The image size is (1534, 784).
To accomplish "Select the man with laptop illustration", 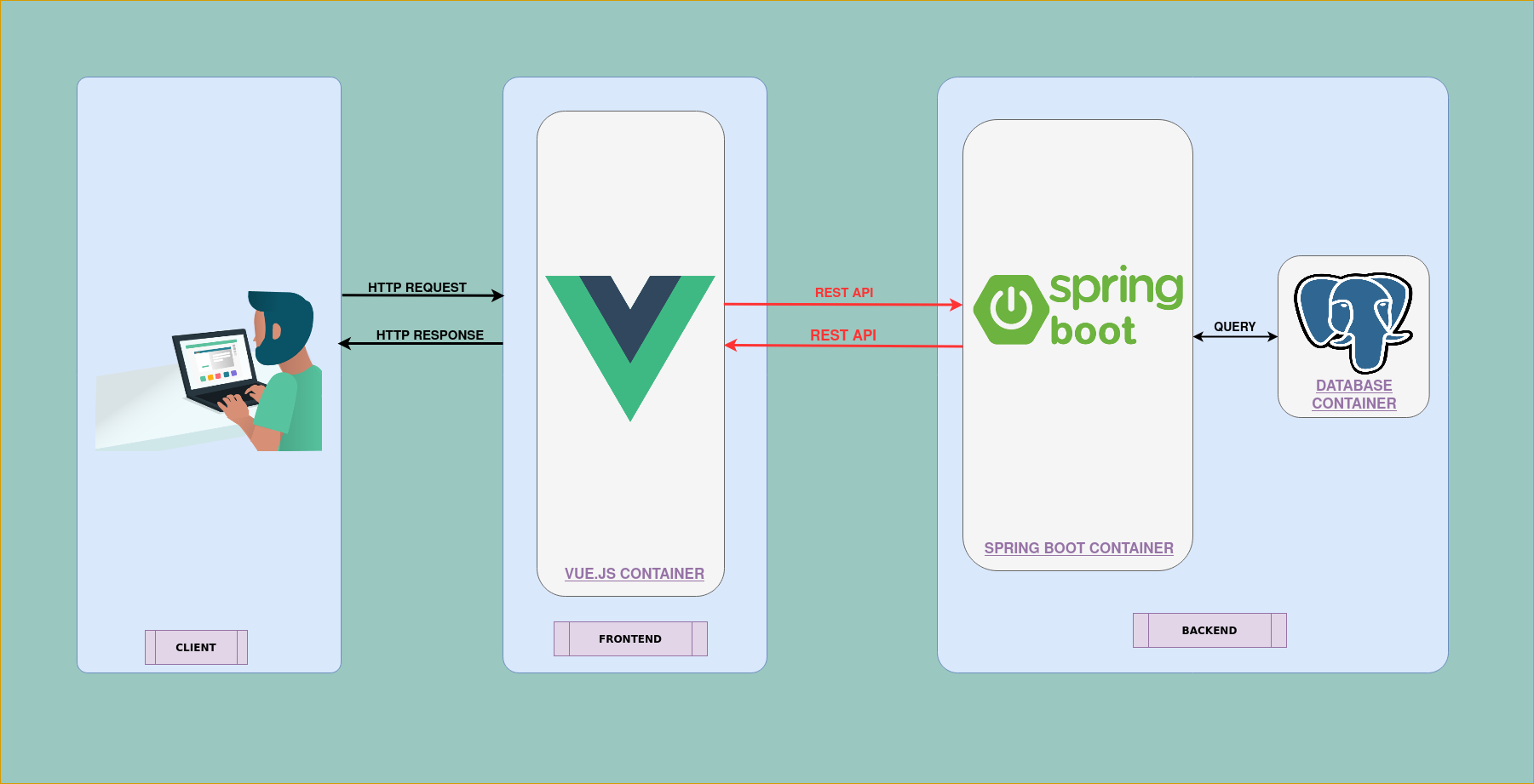I will tap(209, 370).
